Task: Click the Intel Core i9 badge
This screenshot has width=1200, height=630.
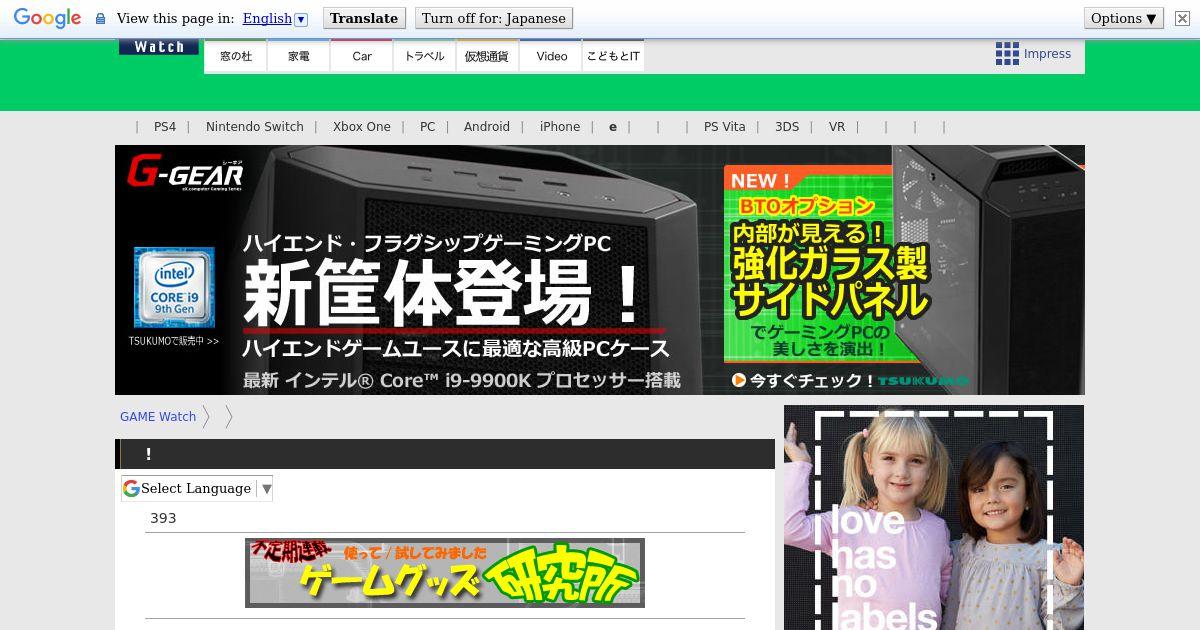Action: pos(174,288)
